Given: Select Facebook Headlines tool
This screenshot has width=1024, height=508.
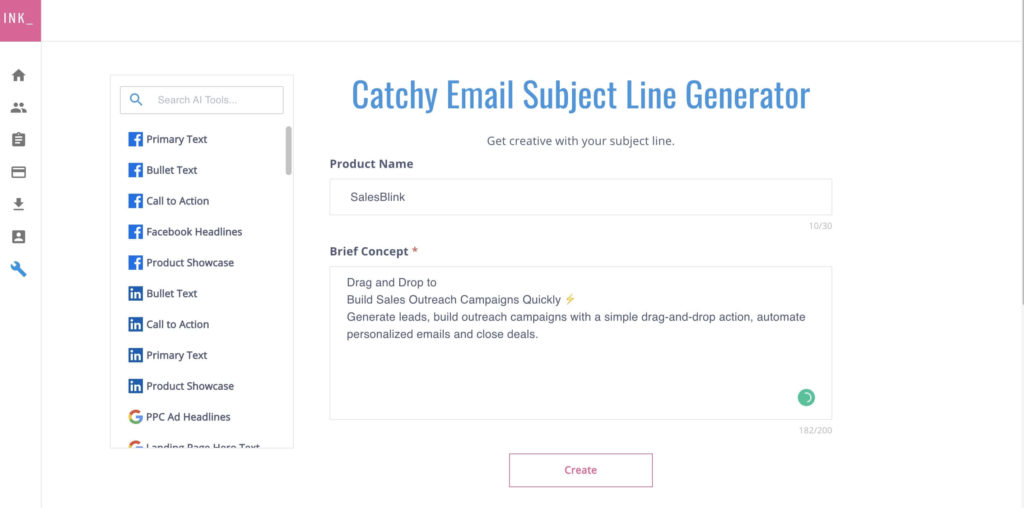Looking at the screenshot, I should point(185,232).
